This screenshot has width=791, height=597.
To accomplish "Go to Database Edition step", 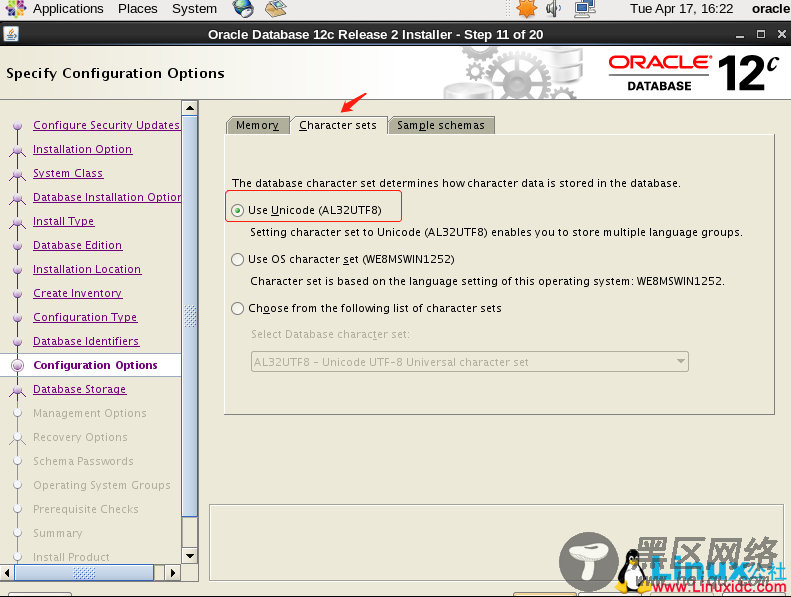I will click(x=78, y=245).
